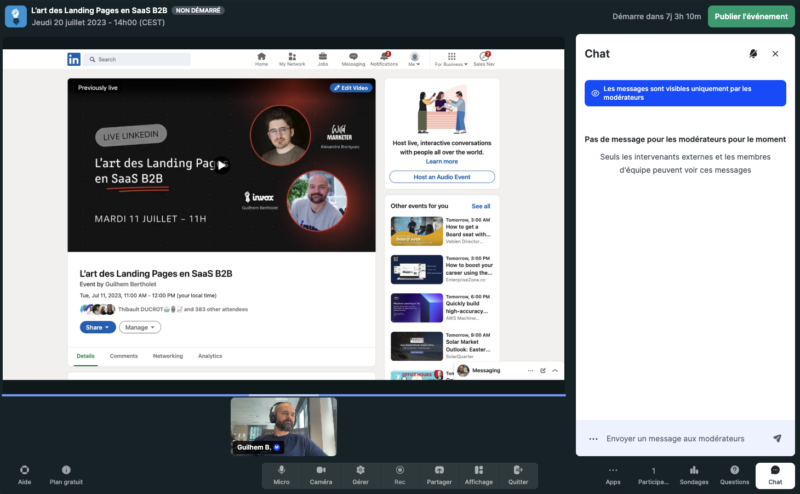Open the Partager screen share option

(439, 475)
